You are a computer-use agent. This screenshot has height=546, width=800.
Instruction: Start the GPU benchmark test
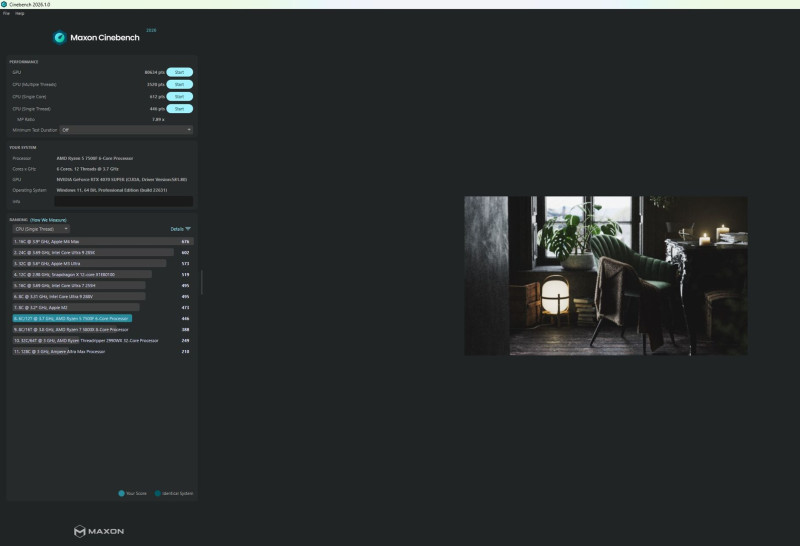pyautogui.click(x=180, y=72)
